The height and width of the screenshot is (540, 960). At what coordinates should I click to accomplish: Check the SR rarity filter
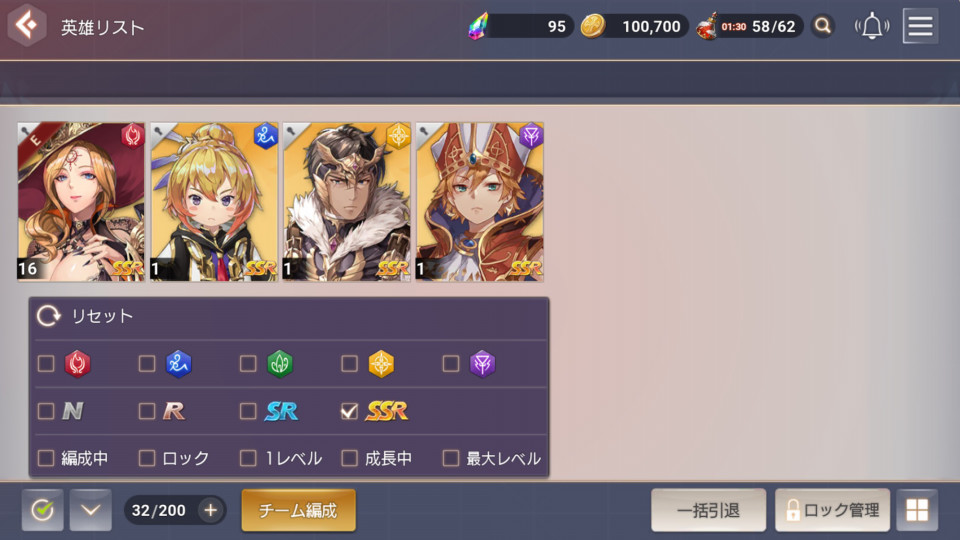pos(248,411)
